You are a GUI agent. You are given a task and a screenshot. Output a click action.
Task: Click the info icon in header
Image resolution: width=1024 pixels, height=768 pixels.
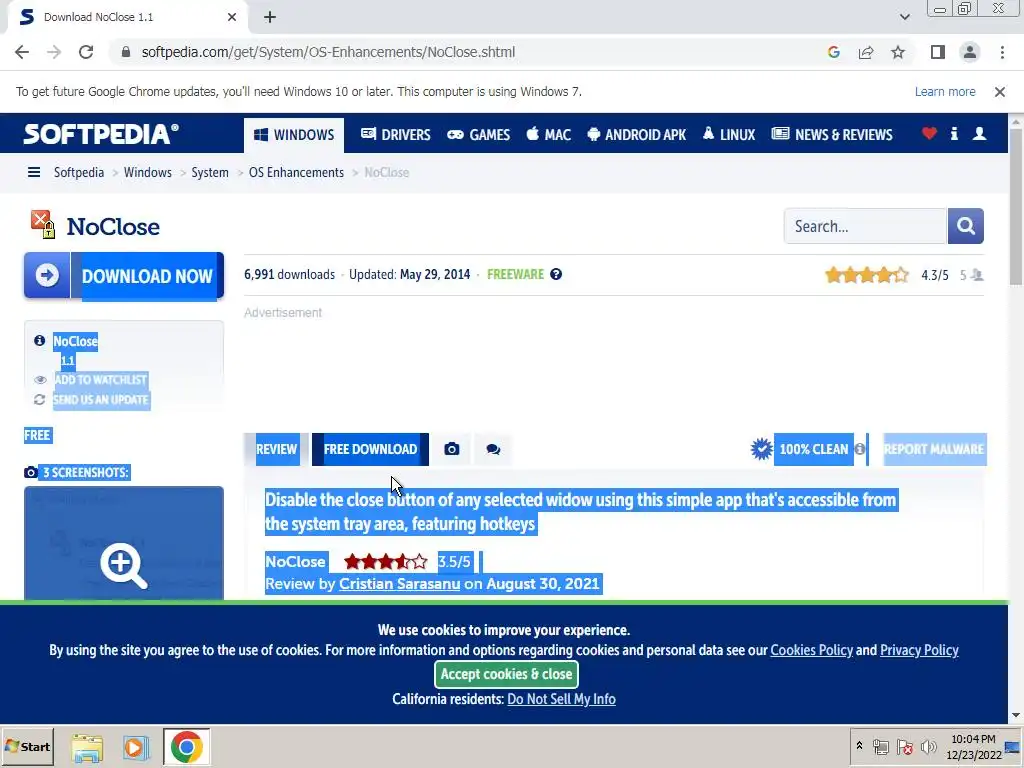tap(954, 134)
